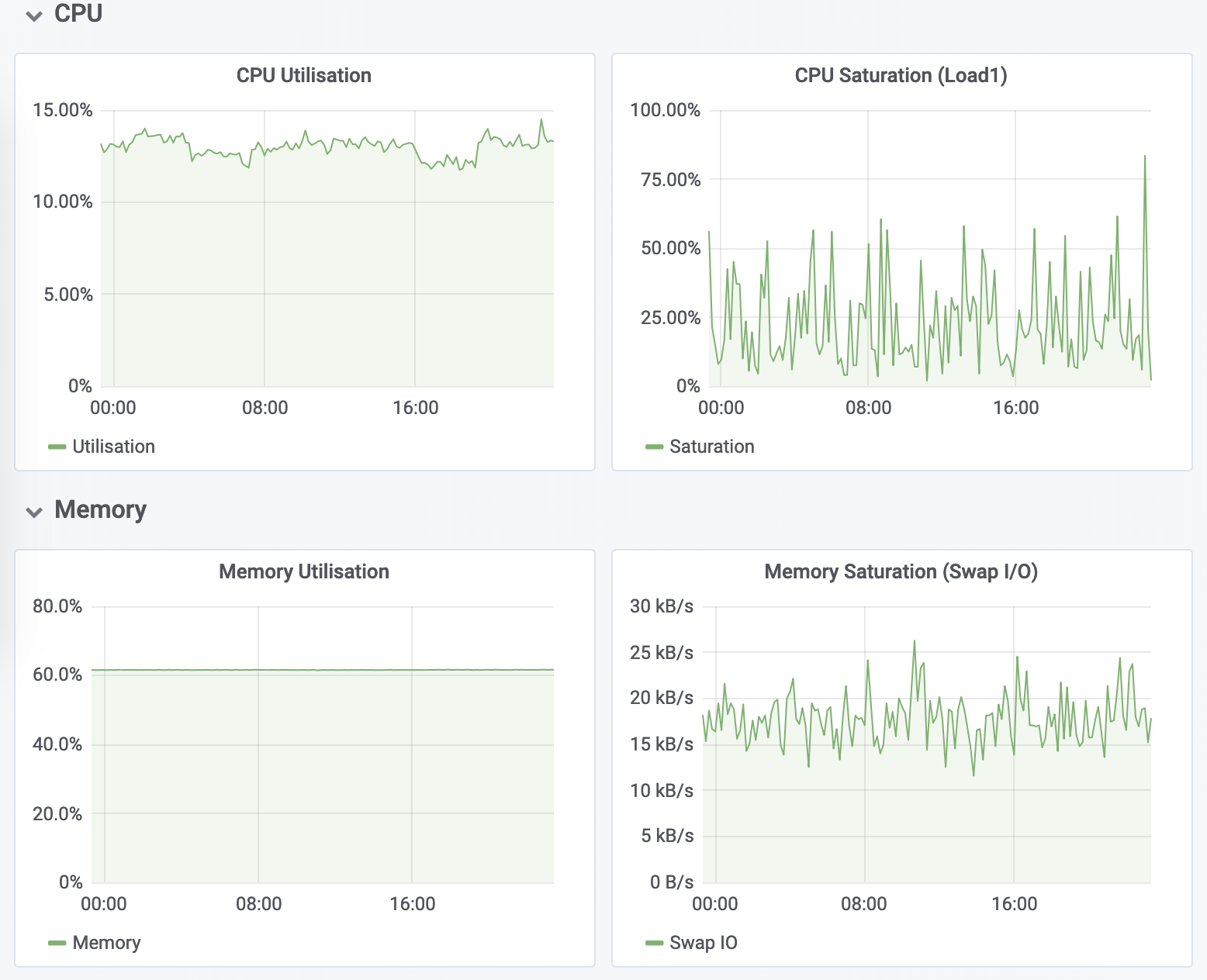Click the green Memory legend color swatch

coord(57,943)
